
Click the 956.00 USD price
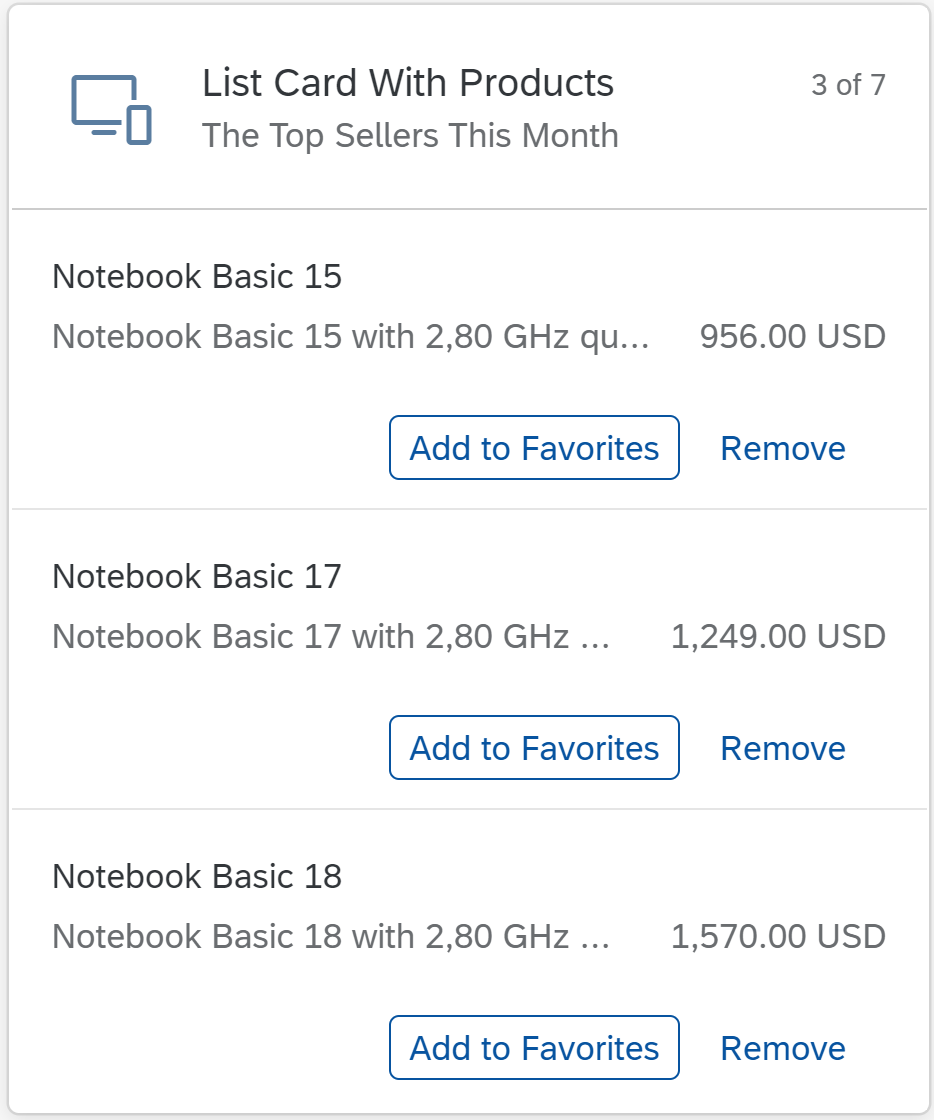pos(793,336)
